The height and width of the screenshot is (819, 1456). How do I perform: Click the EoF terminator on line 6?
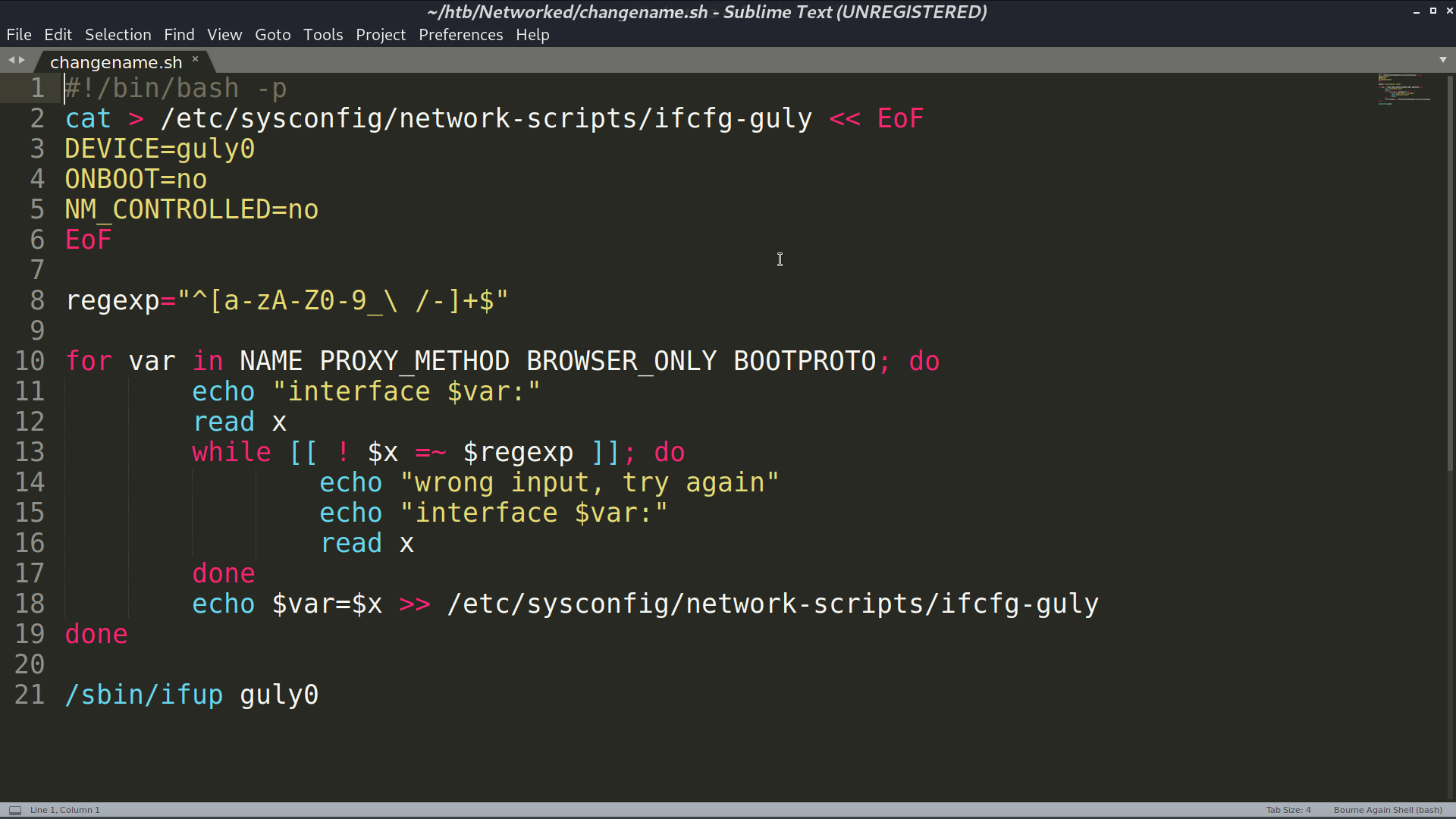pyautogui.click(x=88, y=240)
